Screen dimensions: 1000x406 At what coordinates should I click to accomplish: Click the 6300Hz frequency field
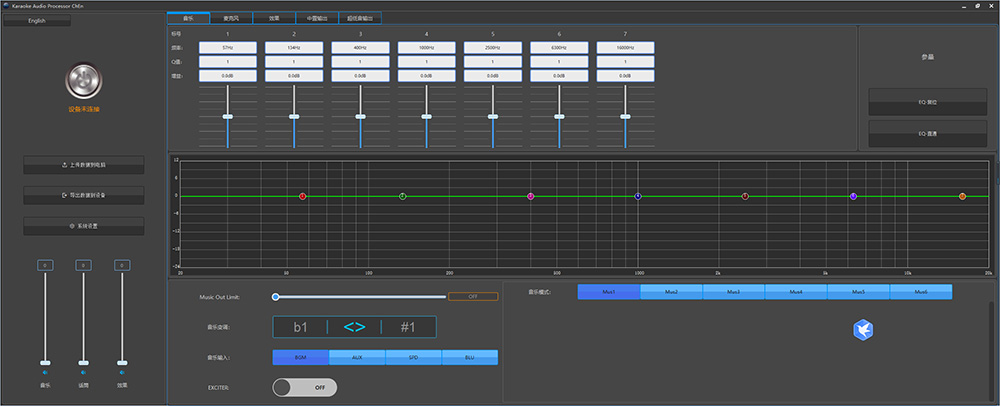pos(559,48)
